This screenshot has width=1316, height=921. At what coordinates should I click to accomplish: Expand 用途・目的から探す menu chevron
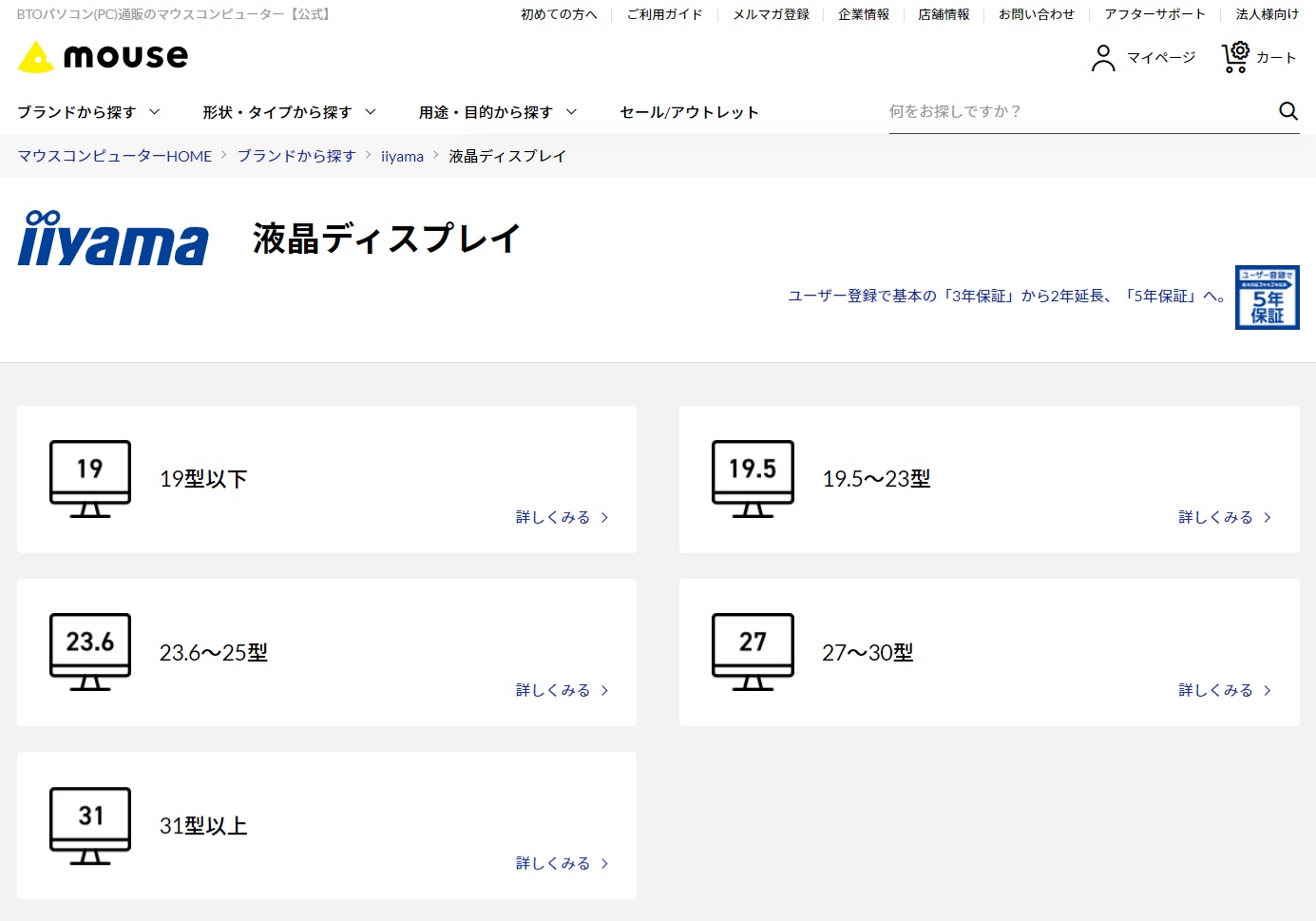[571, 112]
